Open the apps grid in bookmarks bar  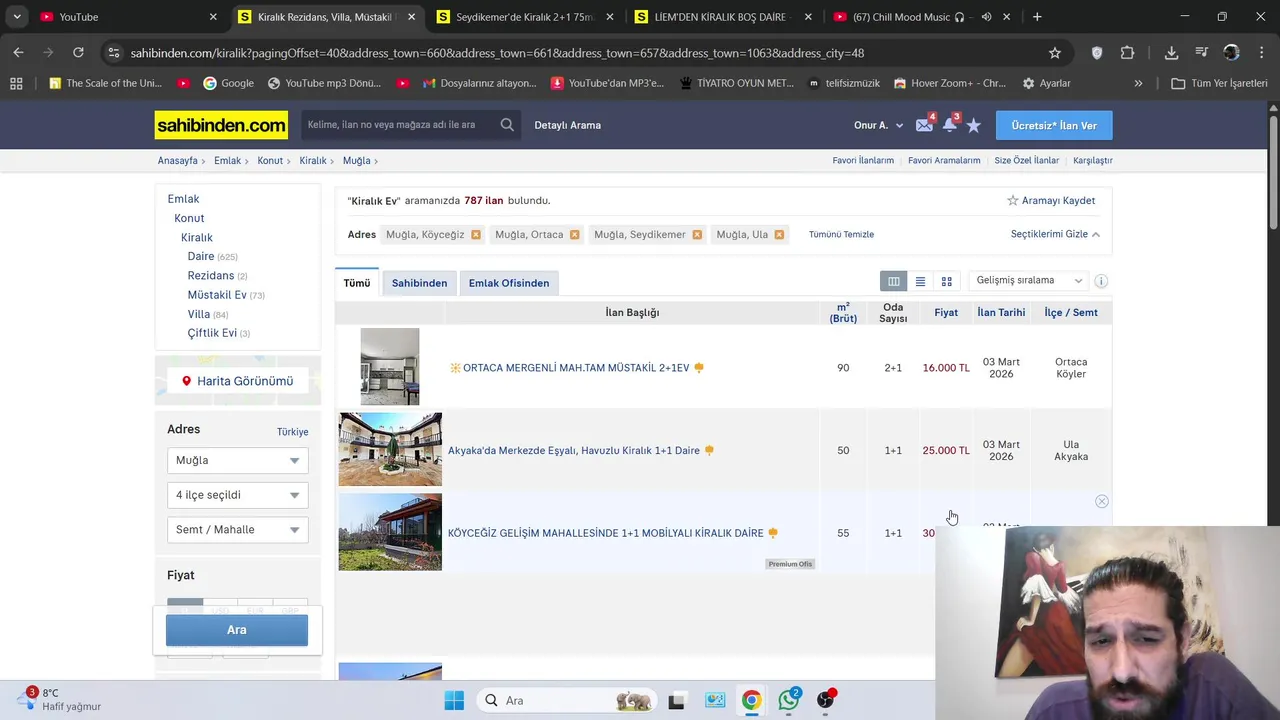(16, 83)
